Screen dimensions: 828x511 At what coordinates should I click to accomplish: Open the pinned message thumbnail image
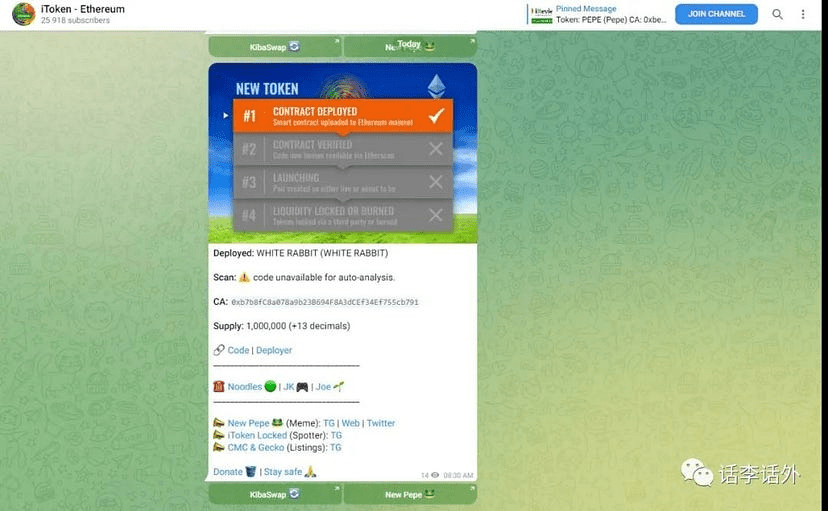coord(541,14)
